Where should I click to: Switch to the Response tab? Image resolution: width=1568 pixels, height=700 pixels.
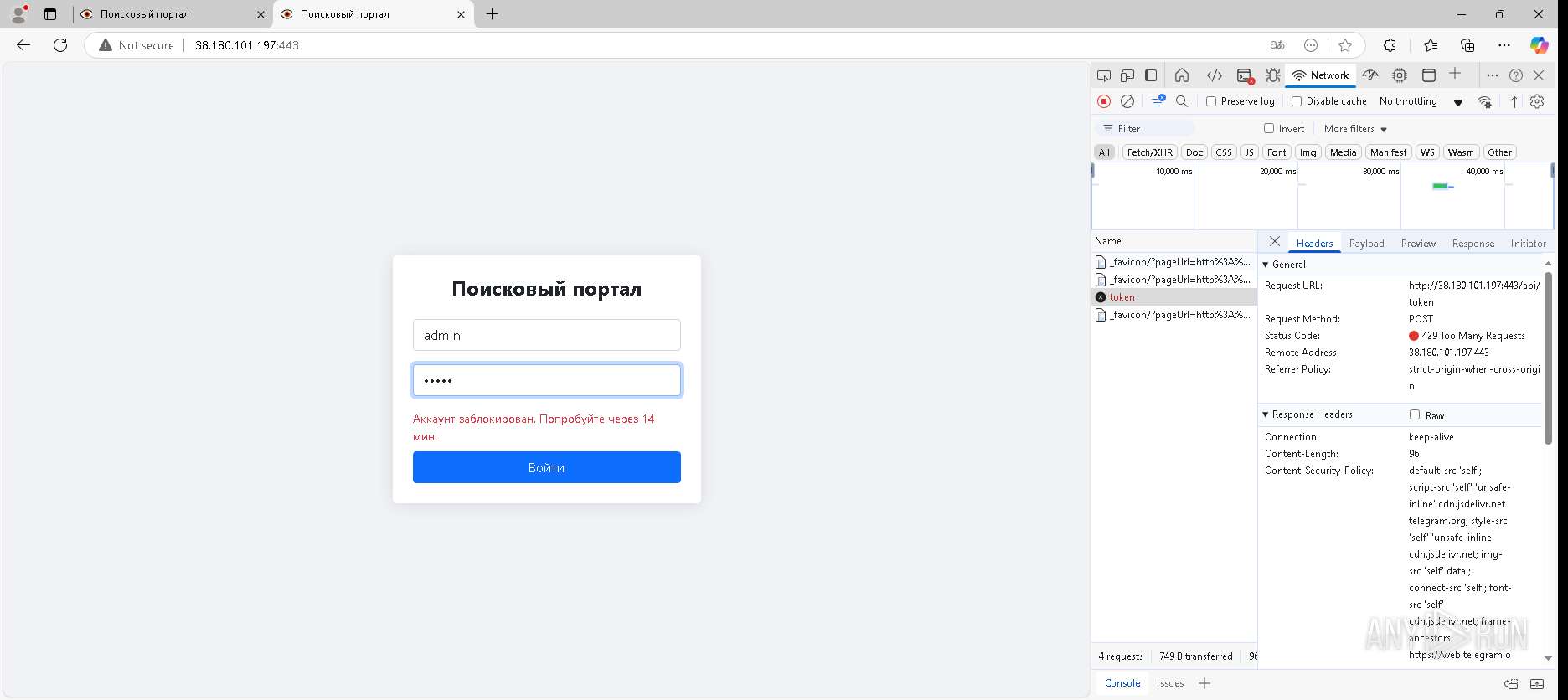[1473, 244]
